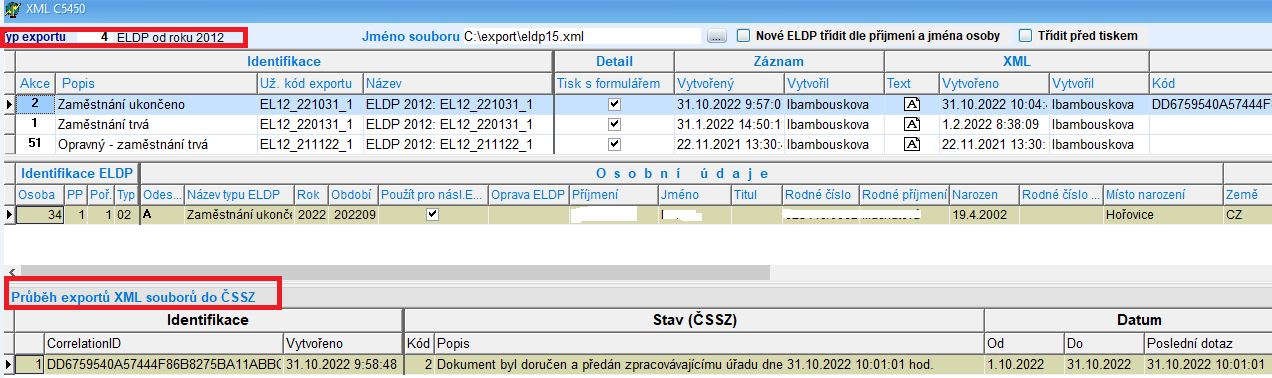The height and width of the screenshot is (378, 1272).
Task: Click Od date cell 1.10.2022
Action: 1024,365
